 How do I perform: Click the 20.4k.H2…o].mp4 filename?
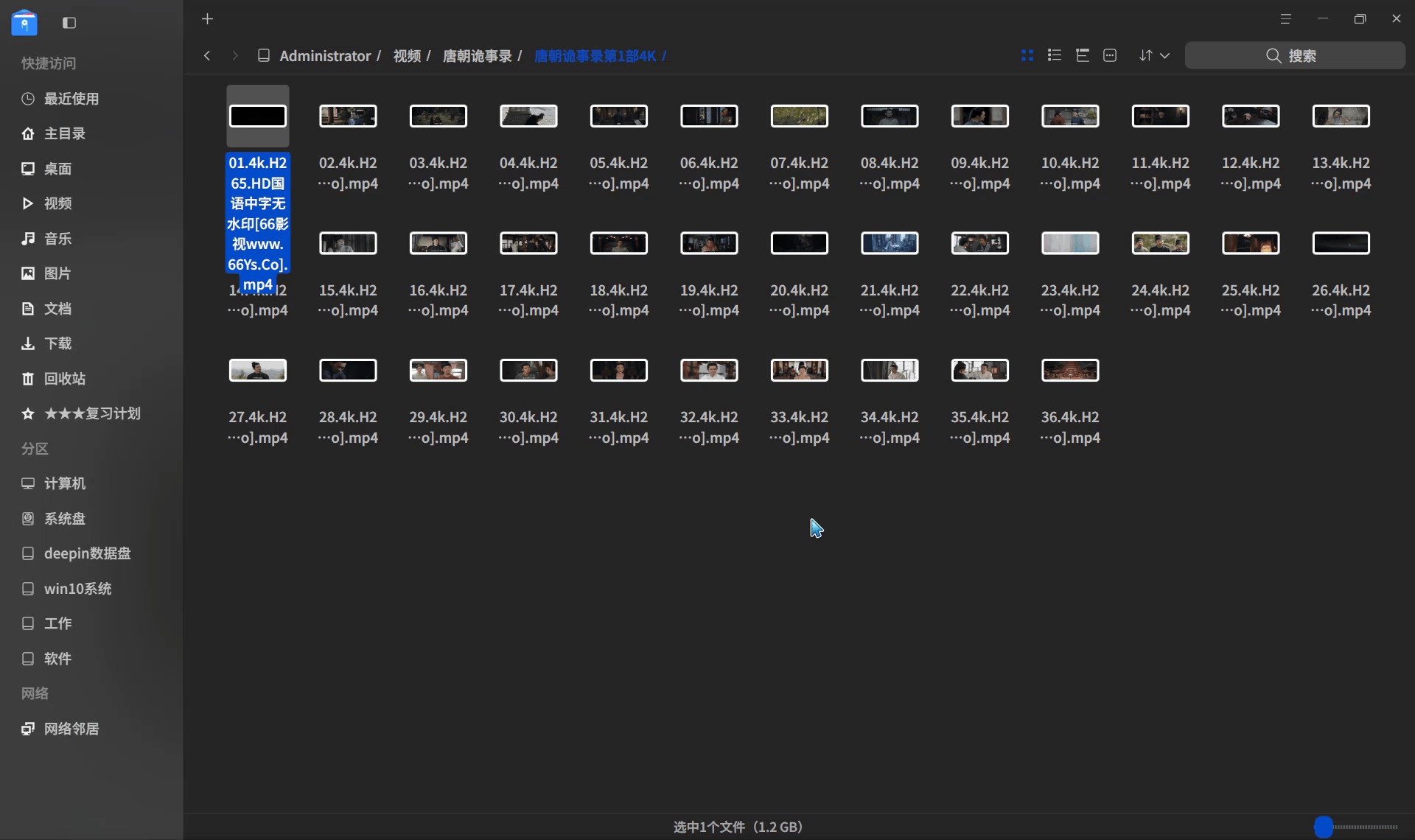[x=800, y=301]
